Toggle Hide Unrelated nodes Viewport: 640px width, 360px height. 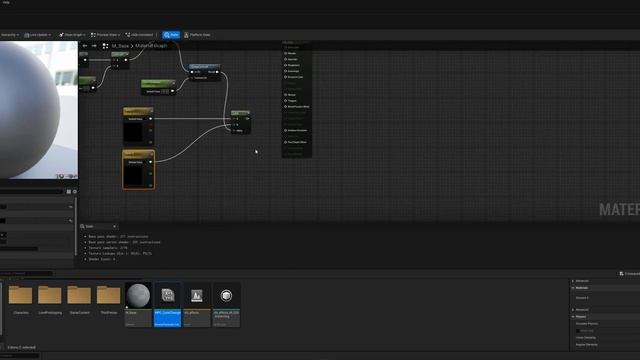click(x=139, y=35)
